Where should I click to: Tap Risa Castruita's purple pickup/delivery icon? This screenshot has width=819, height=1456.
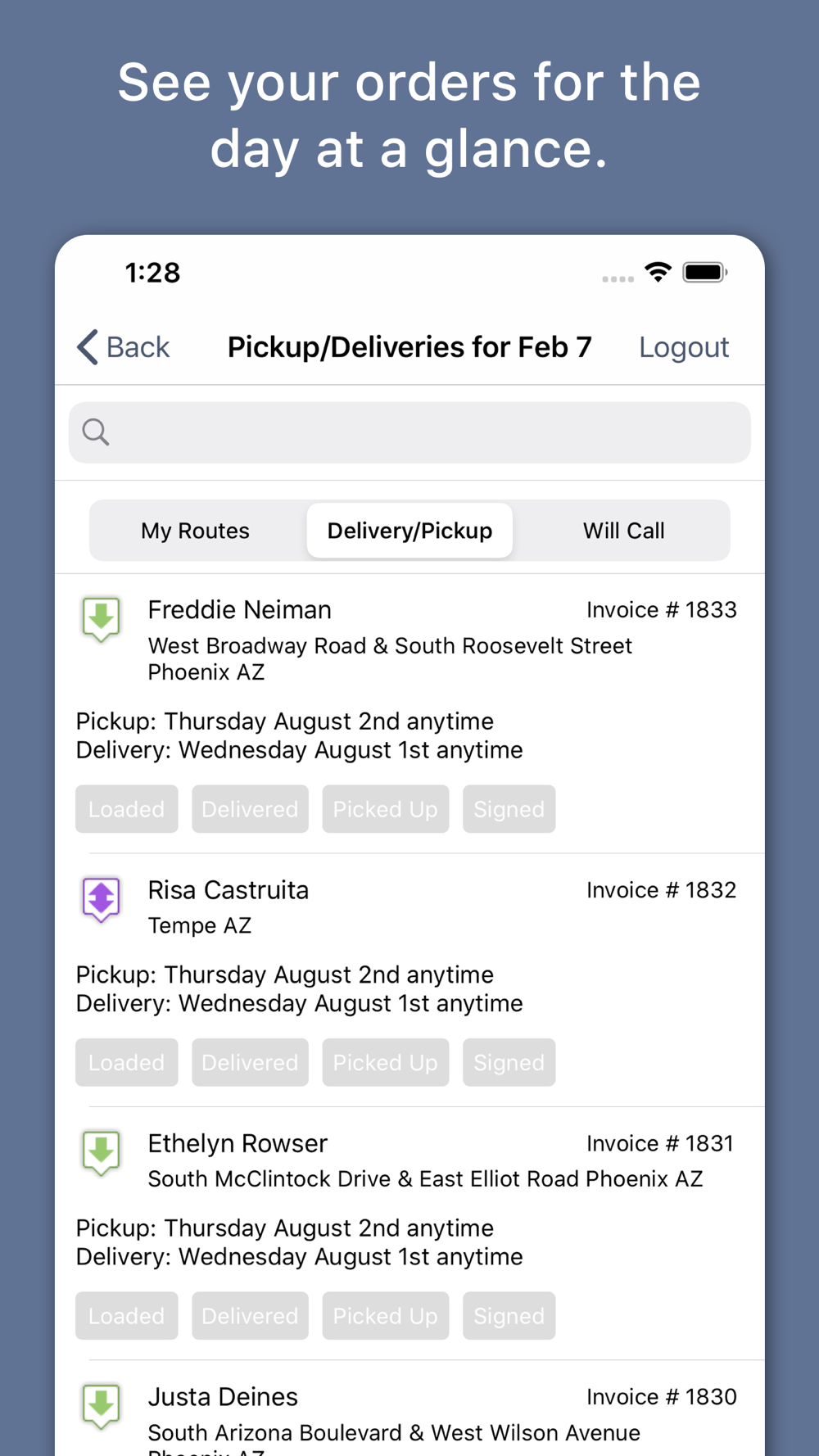(x=102, y=899)
